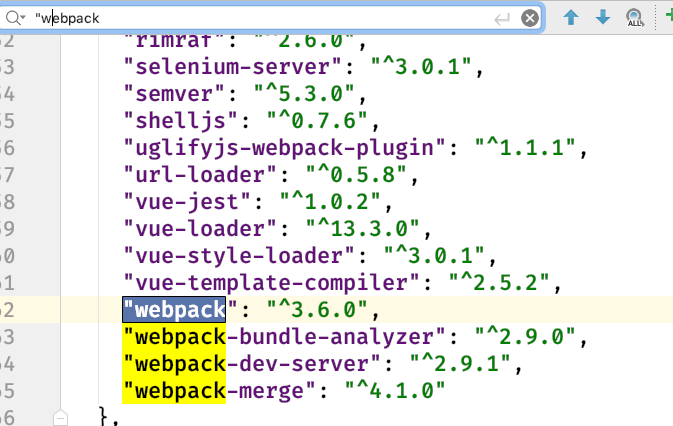
Task: Click the "webpack-dev-server" key
Action: pos(252,364)
